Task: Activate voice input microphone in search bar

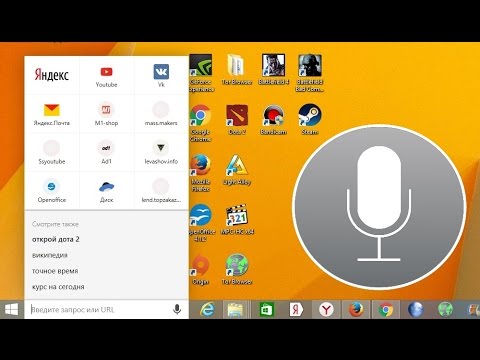Action: 177,310
